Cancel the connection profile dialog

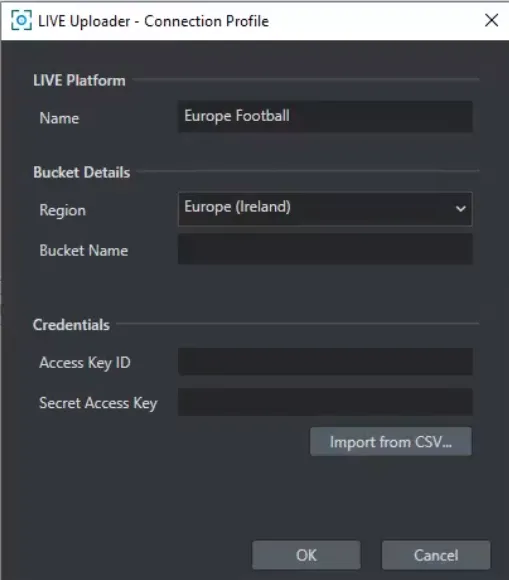(x=436, y=555)
